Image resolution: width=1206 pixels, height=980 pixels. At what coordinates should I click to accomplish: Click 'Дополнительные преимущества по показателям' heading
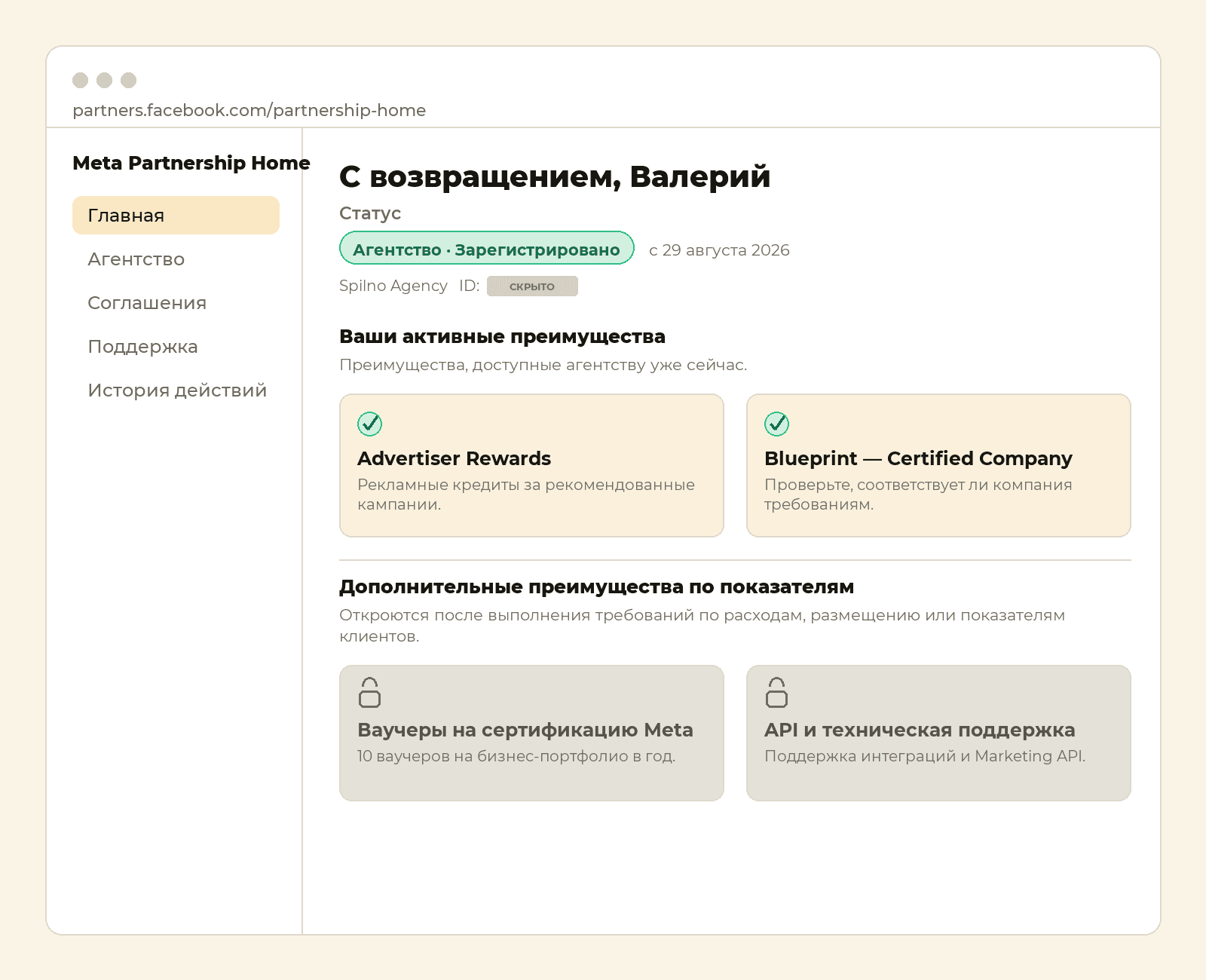(x=597, y=586)
